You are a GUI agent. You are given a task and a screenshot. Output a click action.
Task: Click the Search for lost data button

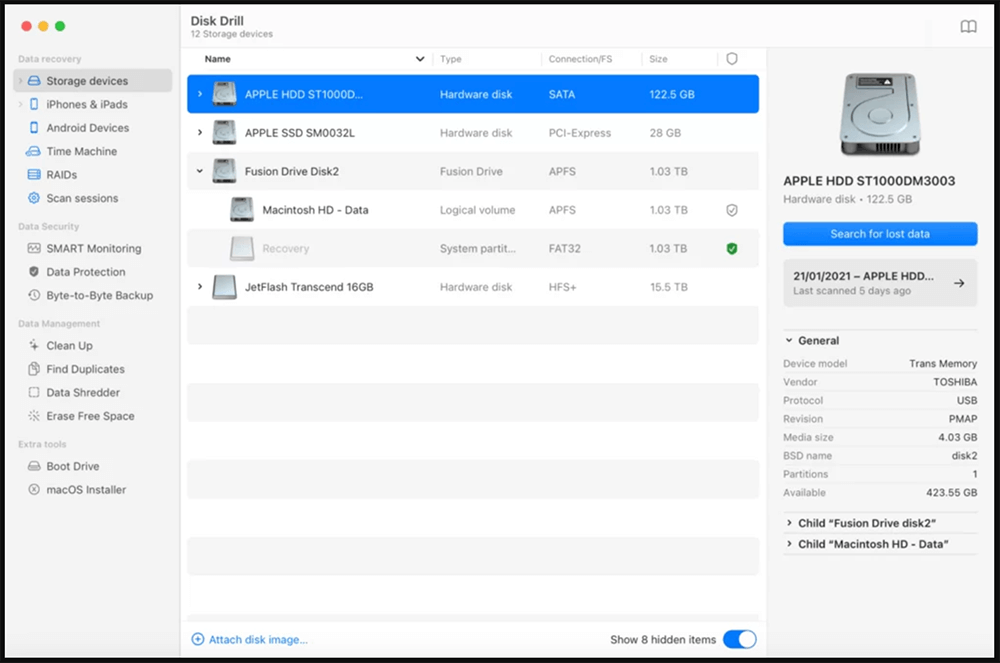pos(879,234)
